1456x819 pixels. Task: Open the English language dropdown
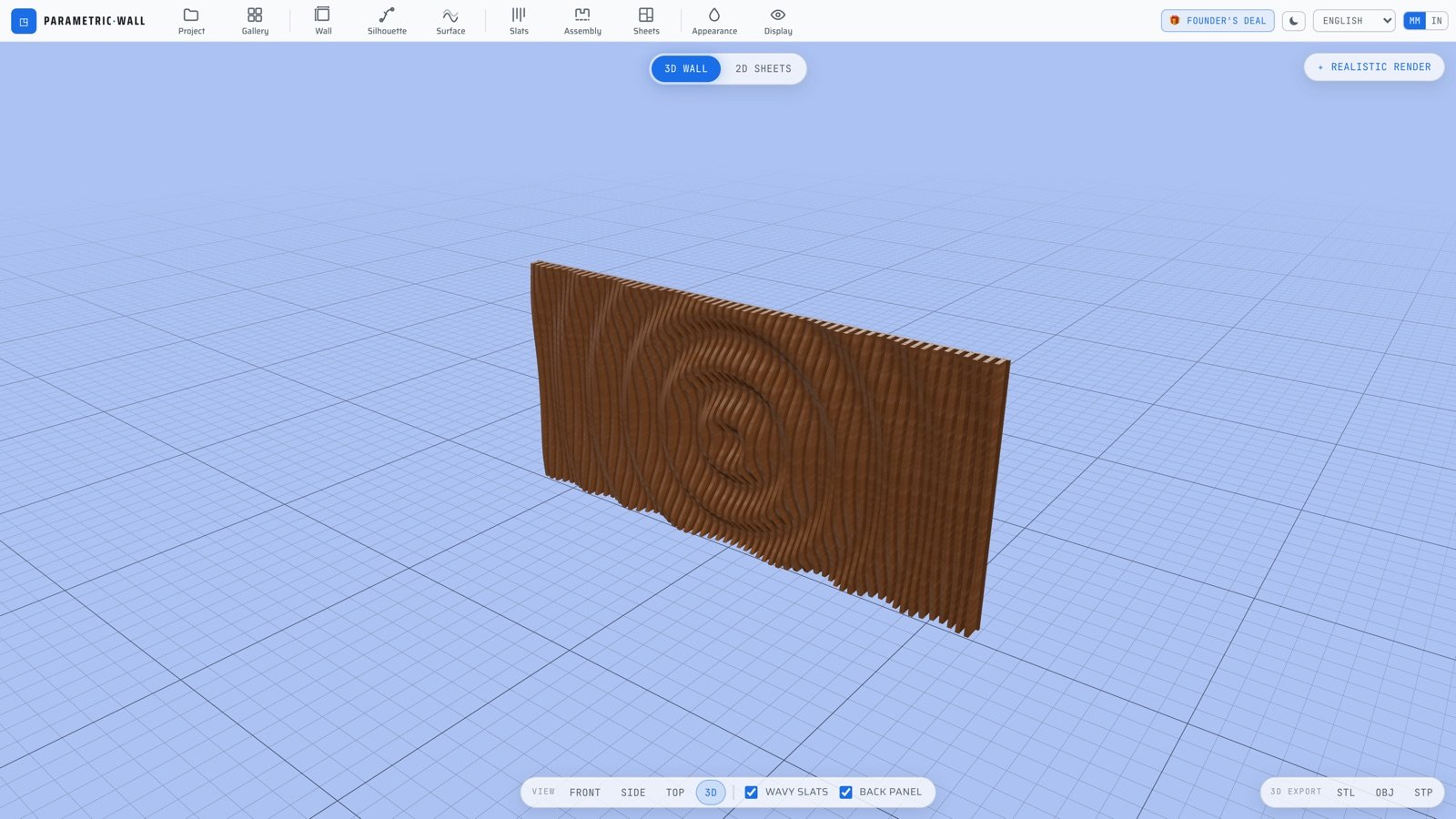click(x=1354, y=21)
